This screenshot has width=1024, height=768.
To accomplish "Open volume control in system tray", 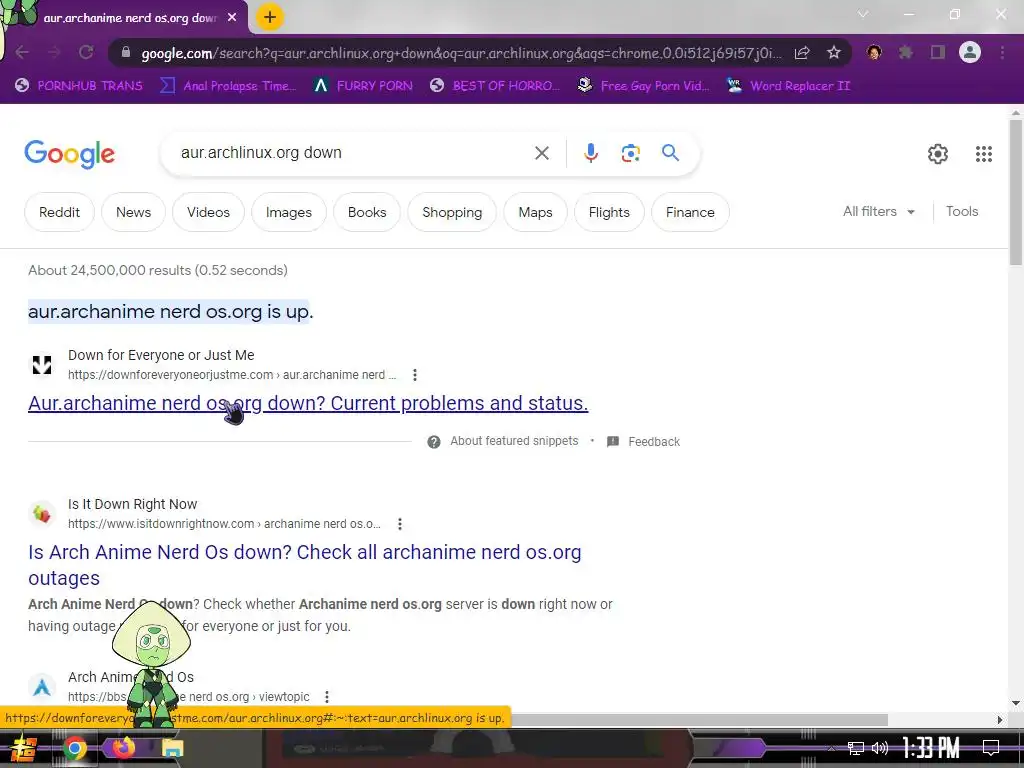I will tap(880, 748).
